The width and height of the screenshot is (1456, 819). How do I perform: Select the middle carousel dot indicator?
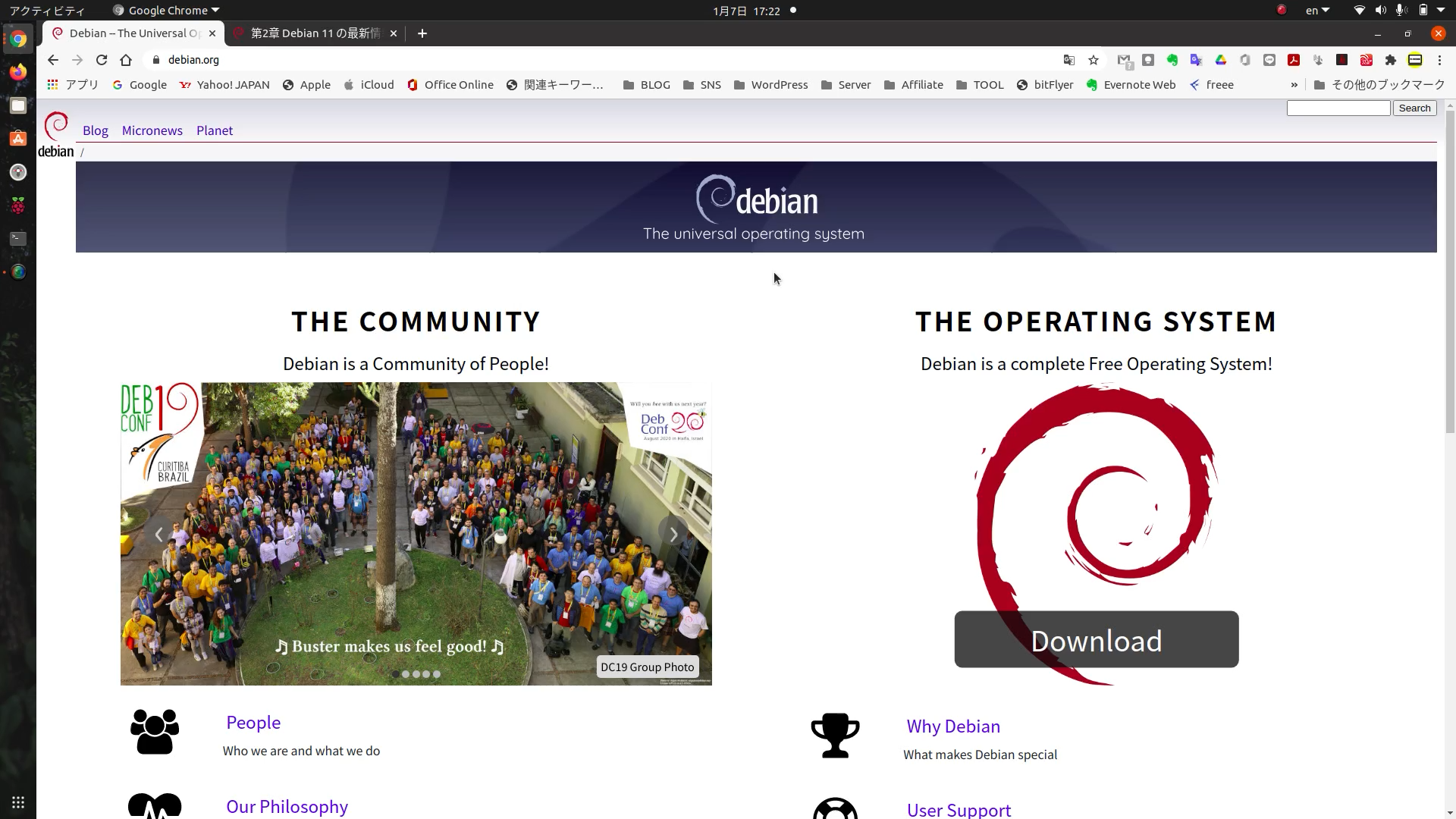[416, 674]
